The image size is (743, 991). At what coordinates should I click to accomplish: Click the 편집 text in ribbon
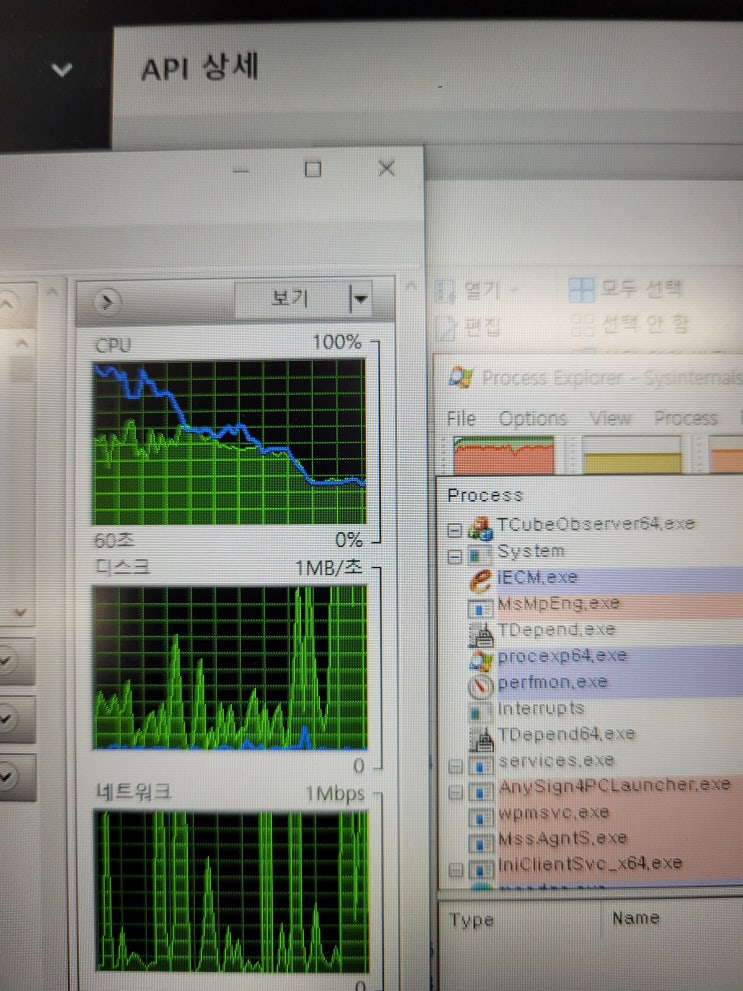click(483, 327)
